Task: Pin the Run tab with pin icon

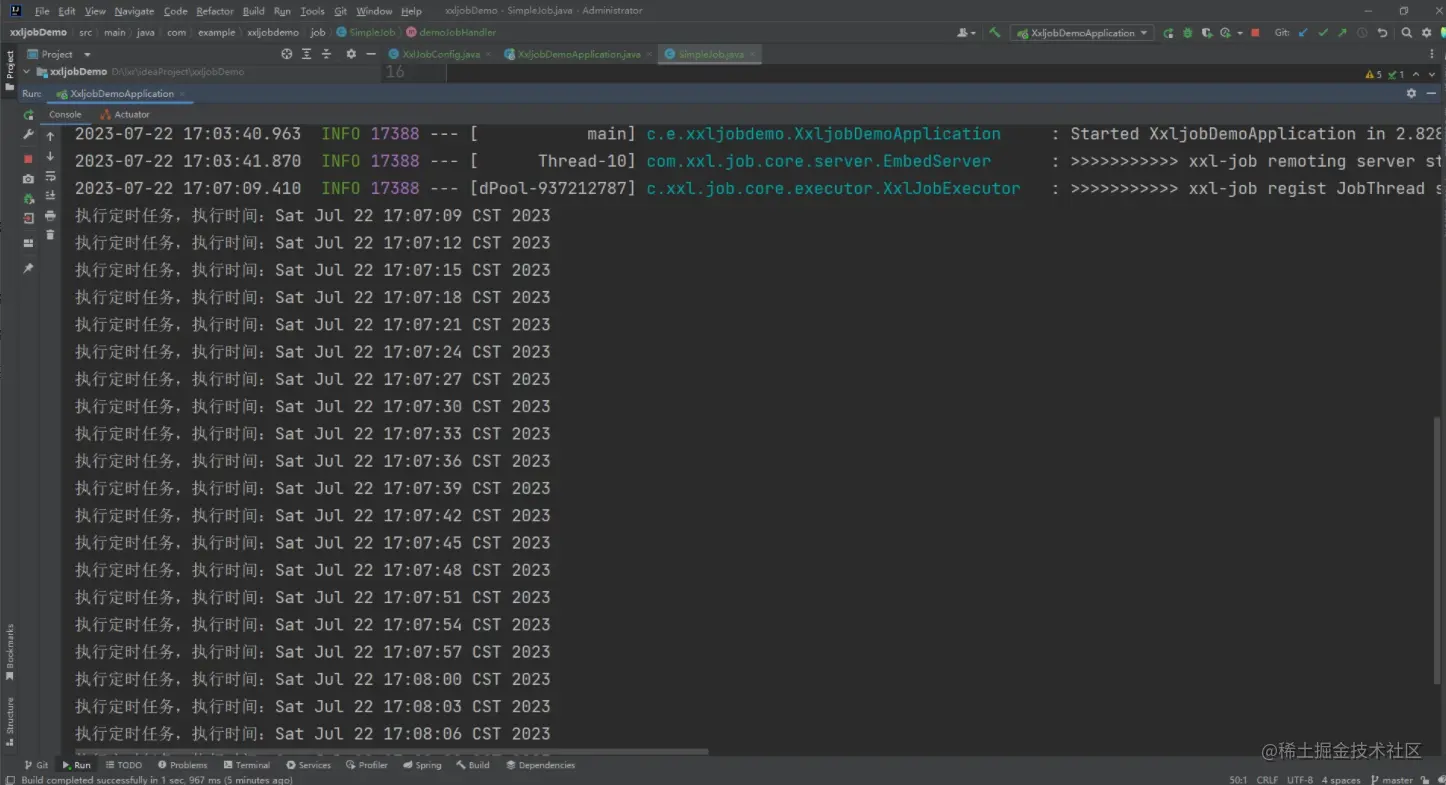Action: click(28, 268)
